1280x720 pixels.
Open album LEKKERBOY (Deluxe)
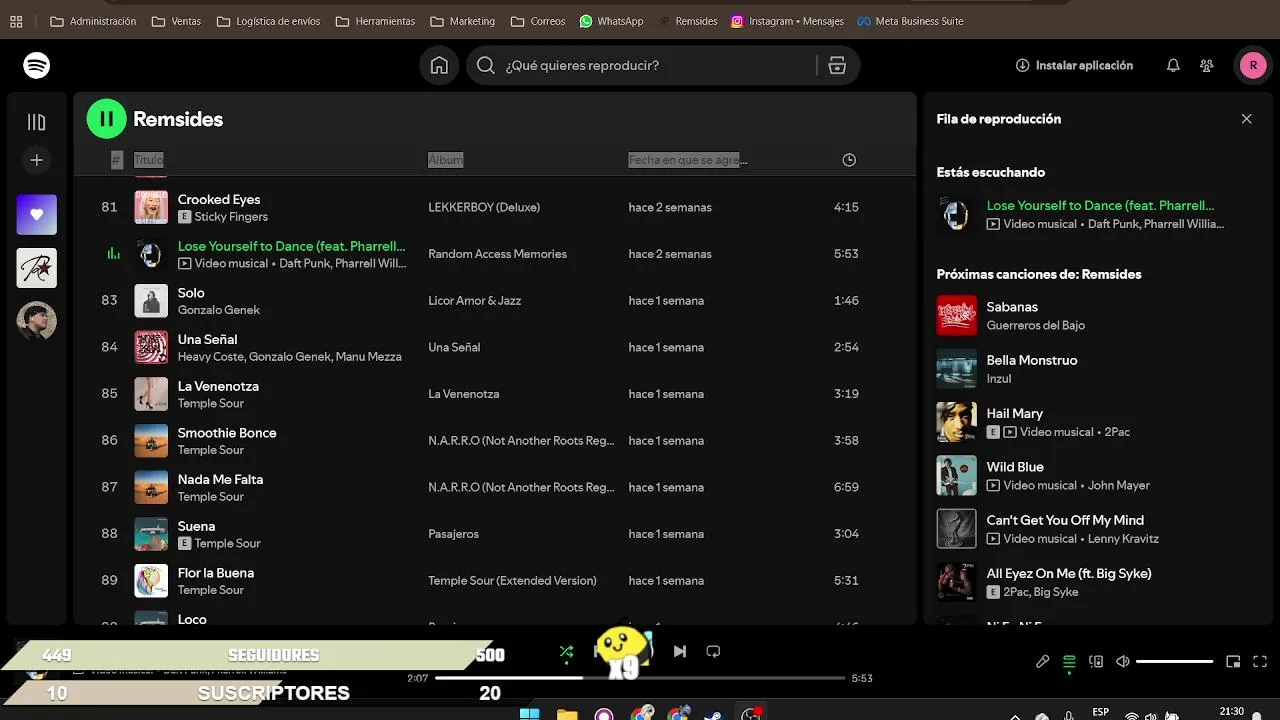[484, 207]
